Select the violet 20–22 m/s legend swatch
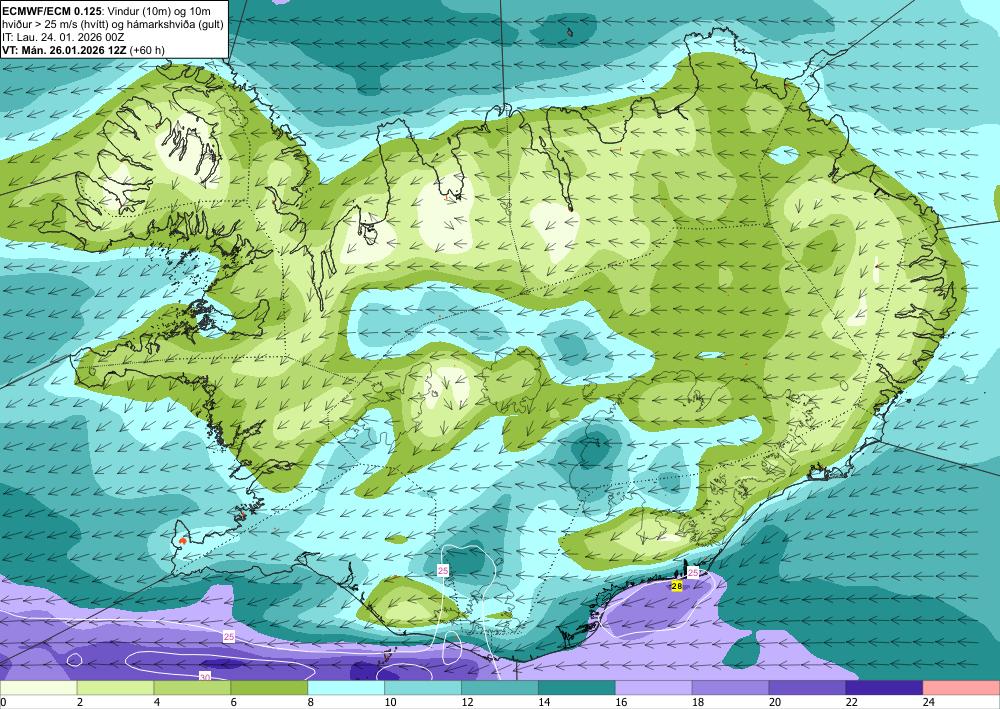Image resolution: width=1000 pixels, height=709 pixels. [x=807, y=688]
